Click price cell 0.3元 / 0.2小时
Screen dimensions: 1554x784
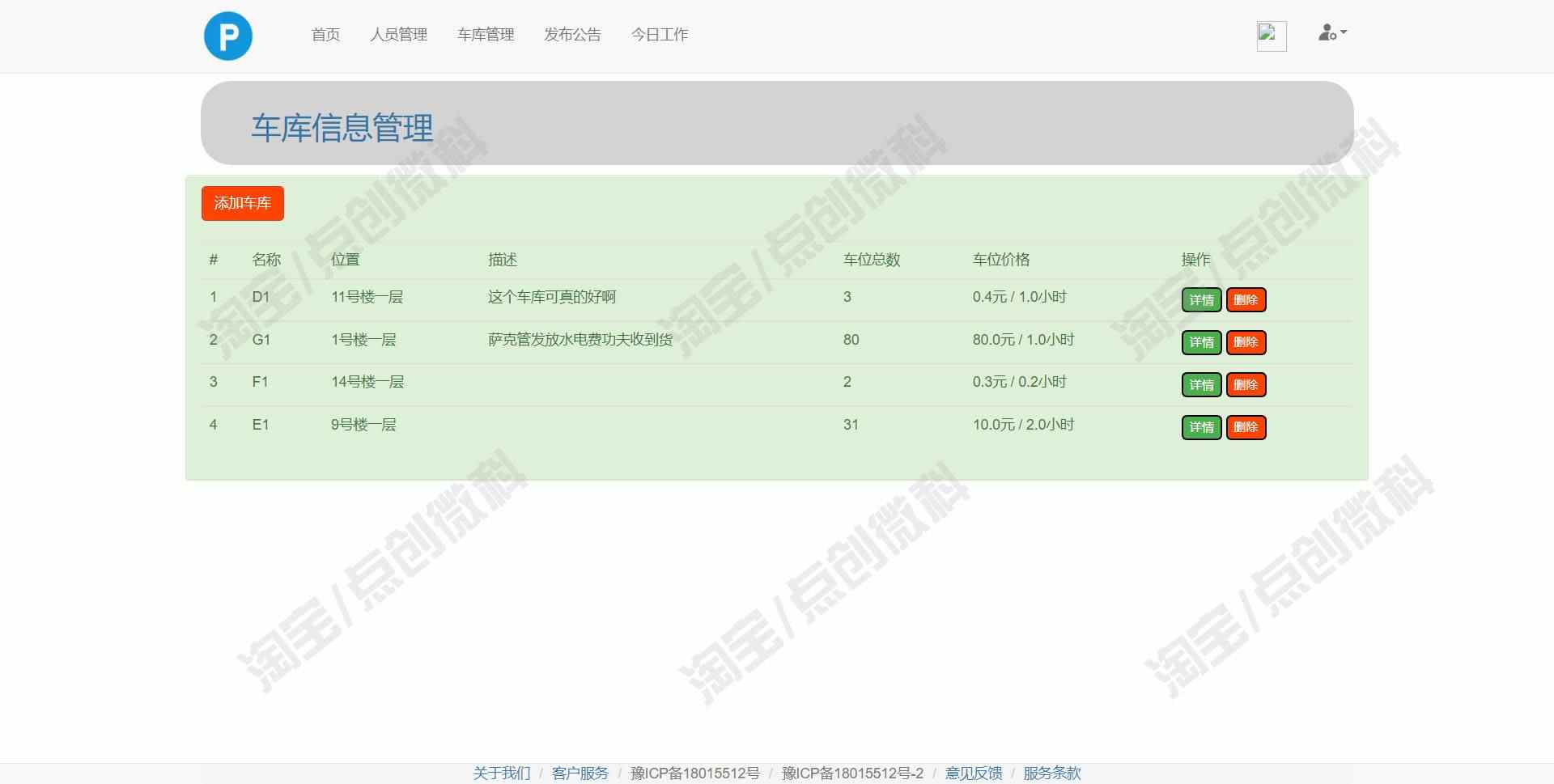[1020, 382]
